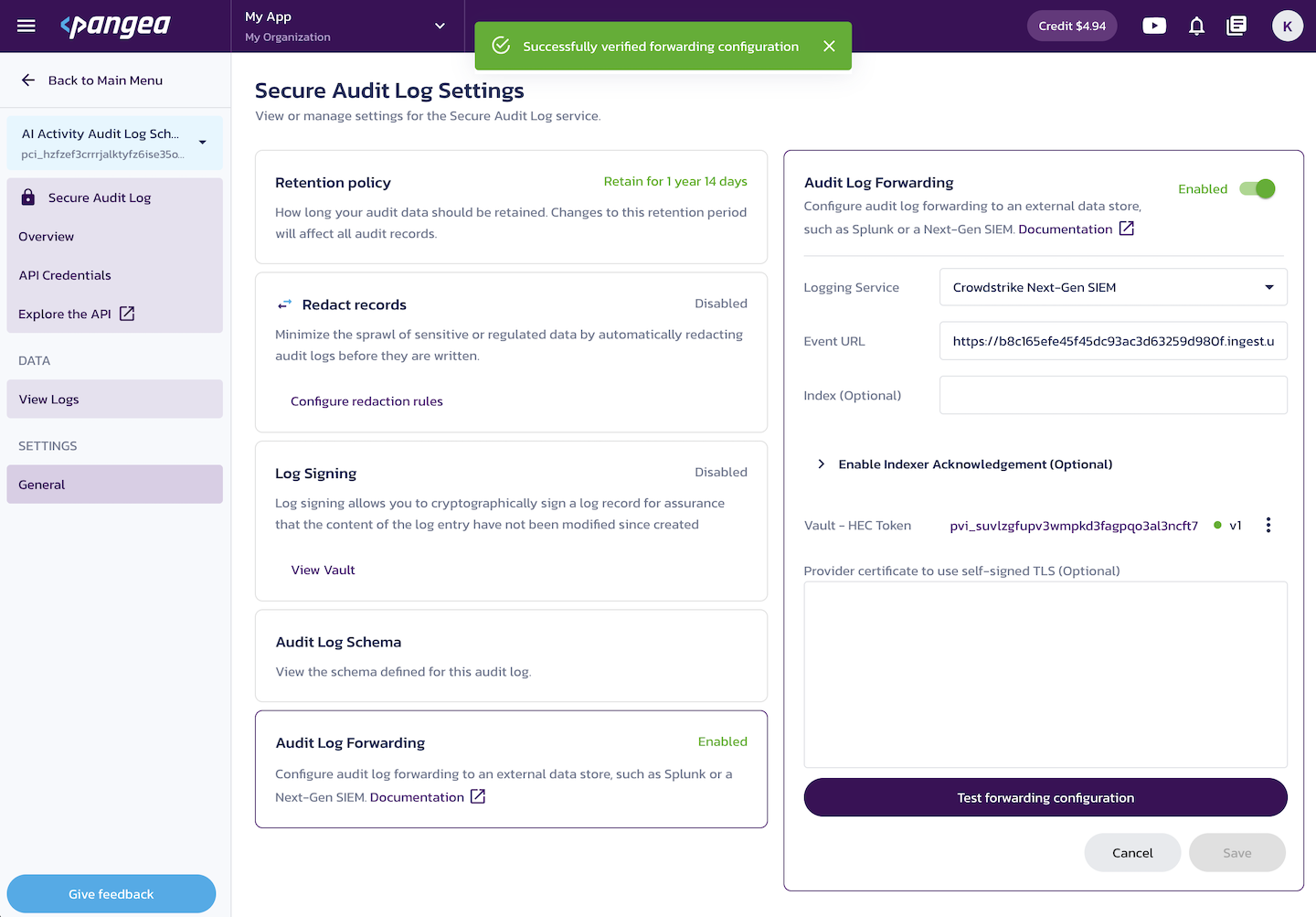Open the HEC Token three-dot options menu
1316x917 pixels.
[1268, 525]
